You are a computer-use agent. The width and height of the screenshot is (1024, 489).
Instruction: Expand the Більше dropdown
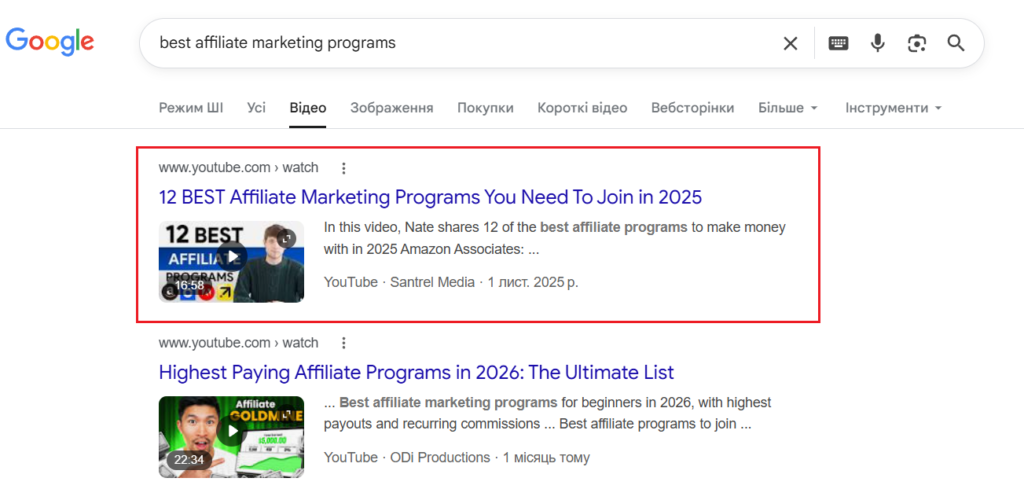coord(788,108)
